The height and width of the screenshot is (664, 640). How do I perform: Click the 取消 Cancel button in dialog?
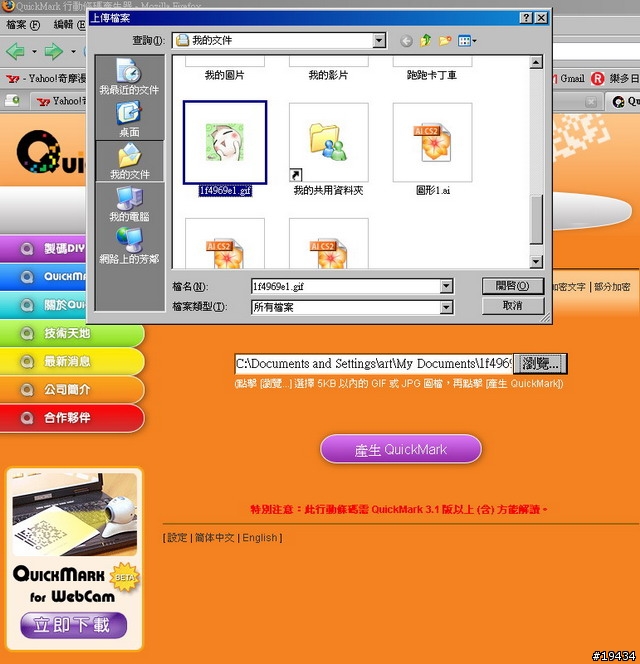pyautogui.click(x=513, y=305)
